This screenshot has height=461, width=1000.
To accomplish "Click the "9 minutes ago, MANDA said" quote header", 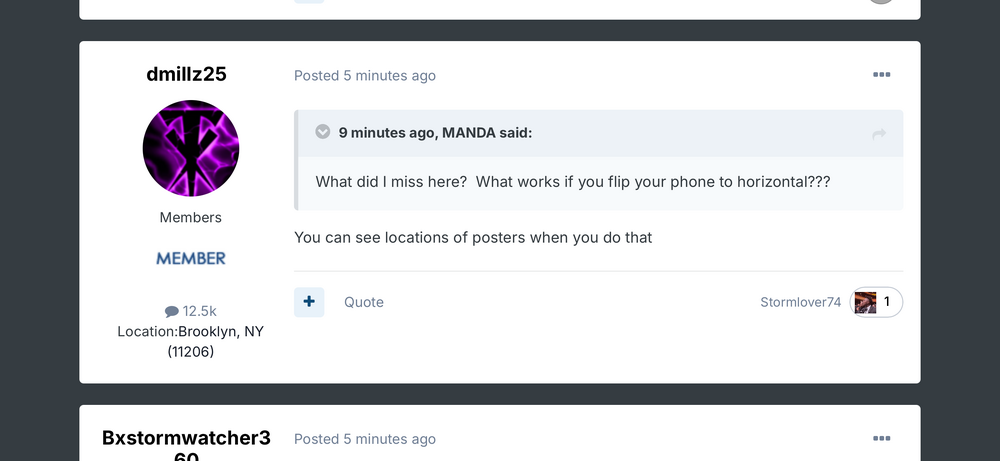I will [x=435, y=133].
